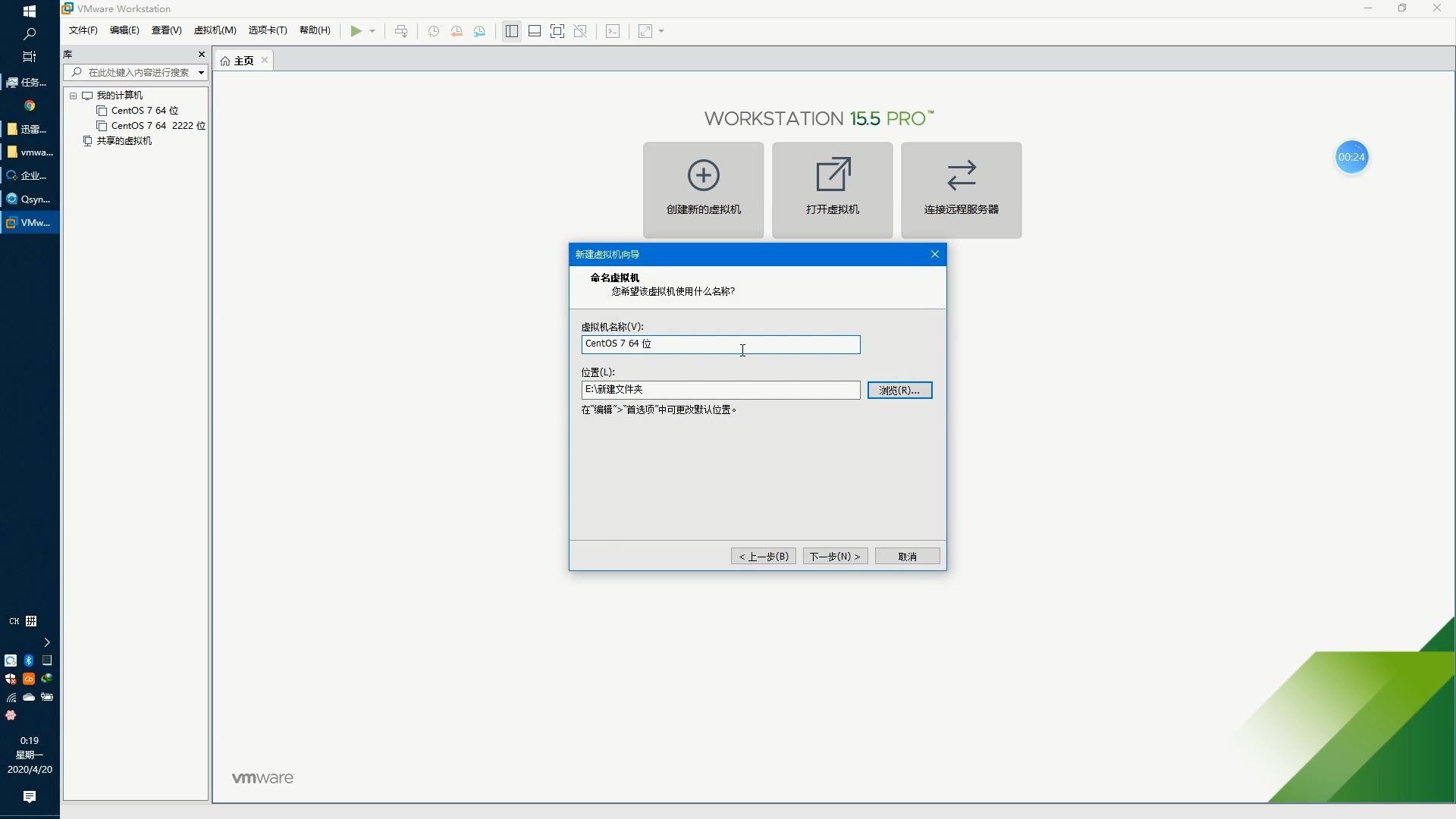
Task: Revert to snapshot using the orange arrow clock icon
Action: coord(457,31)
